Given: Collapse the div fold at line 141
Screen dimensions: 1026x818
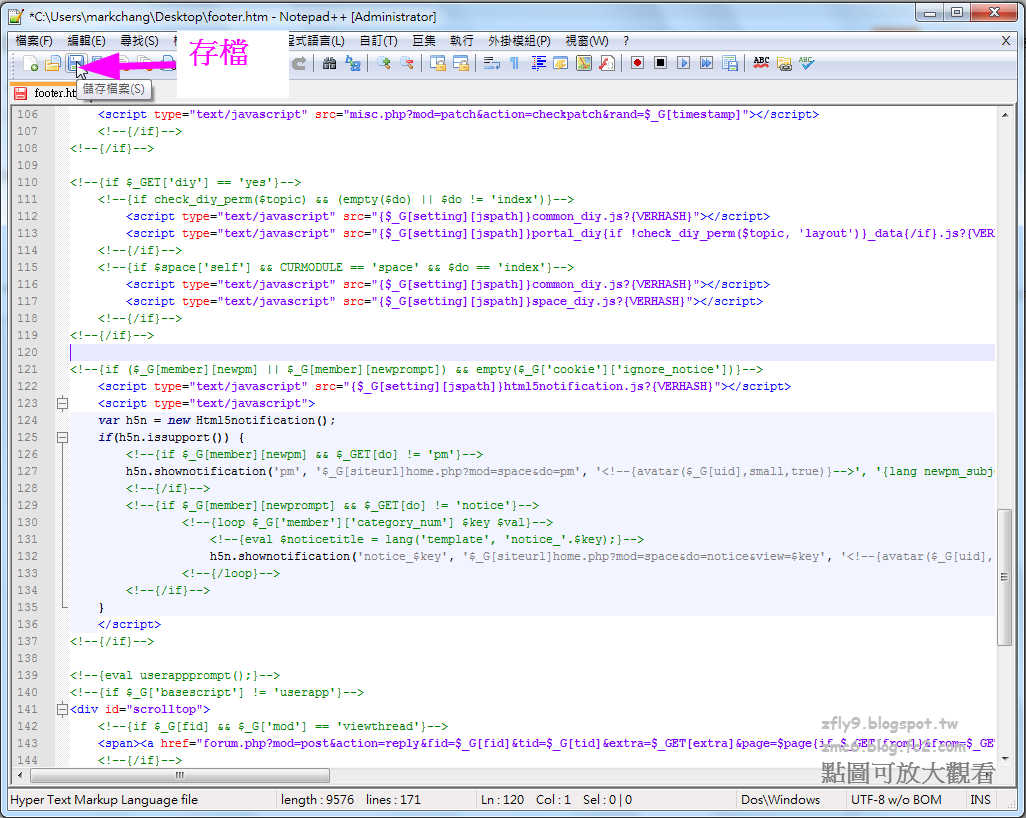Looking at the screenshot, I should tap(62, 709).
